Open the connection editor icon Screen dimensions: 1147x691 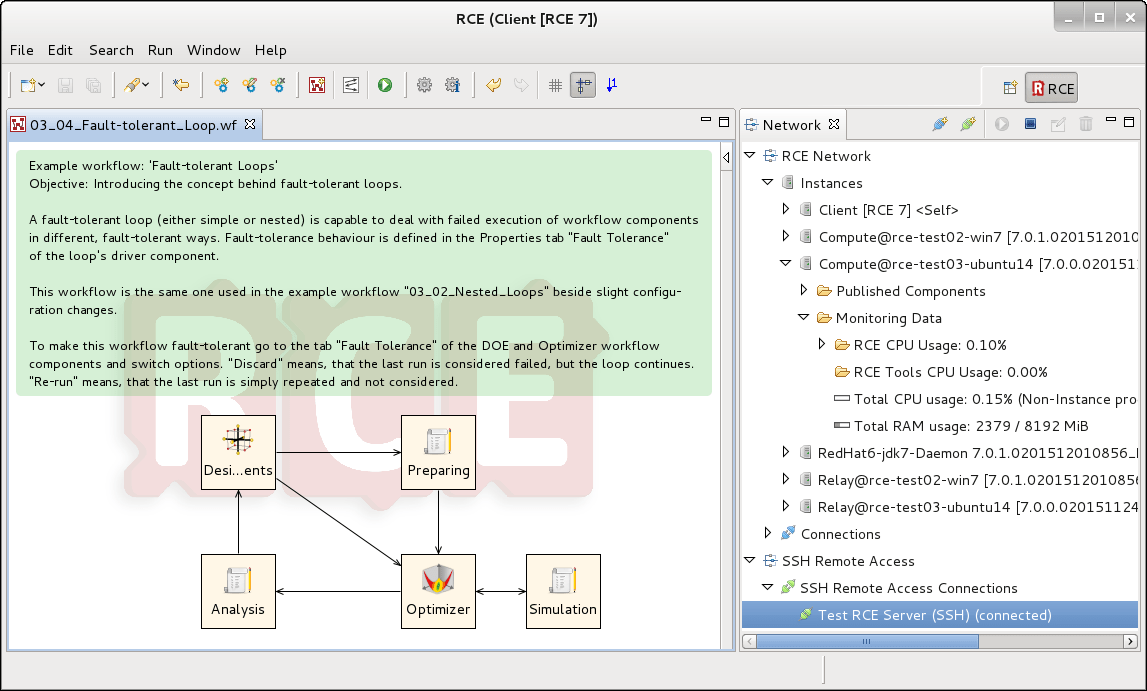click(x=351, y=86)
